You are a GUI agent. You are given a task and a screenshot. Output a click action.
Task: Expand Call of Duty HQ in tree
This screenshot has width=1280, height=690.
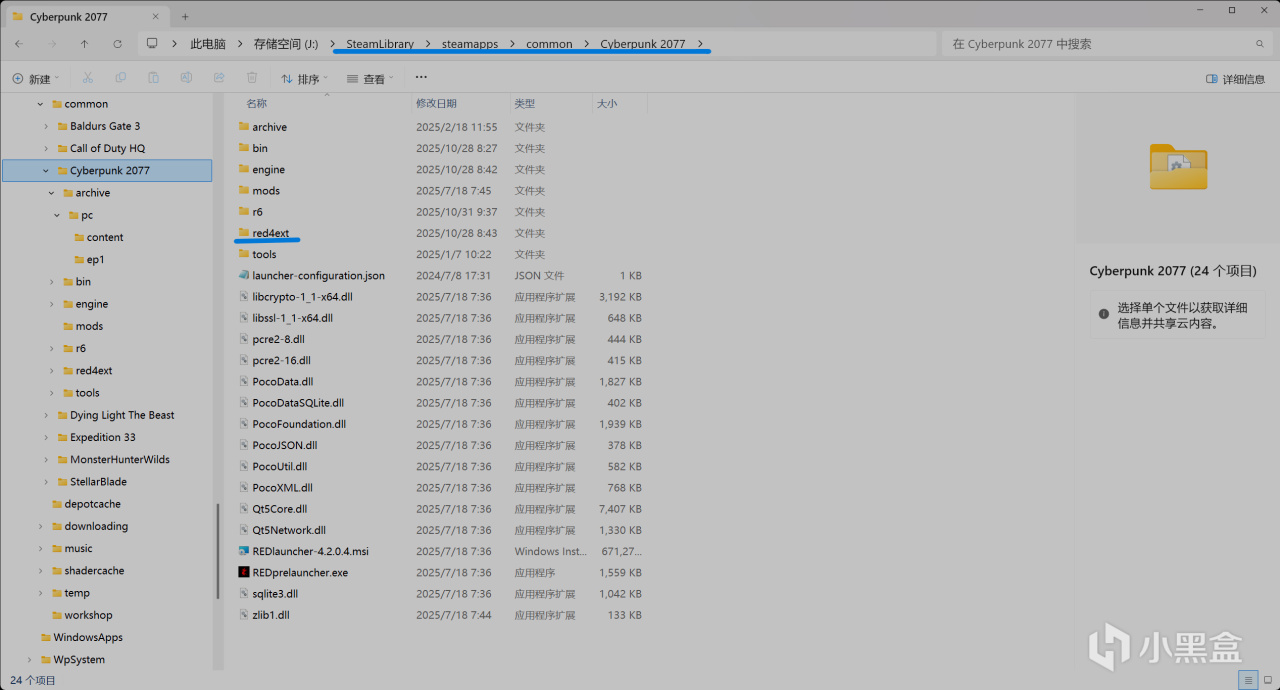coord(46,148)
